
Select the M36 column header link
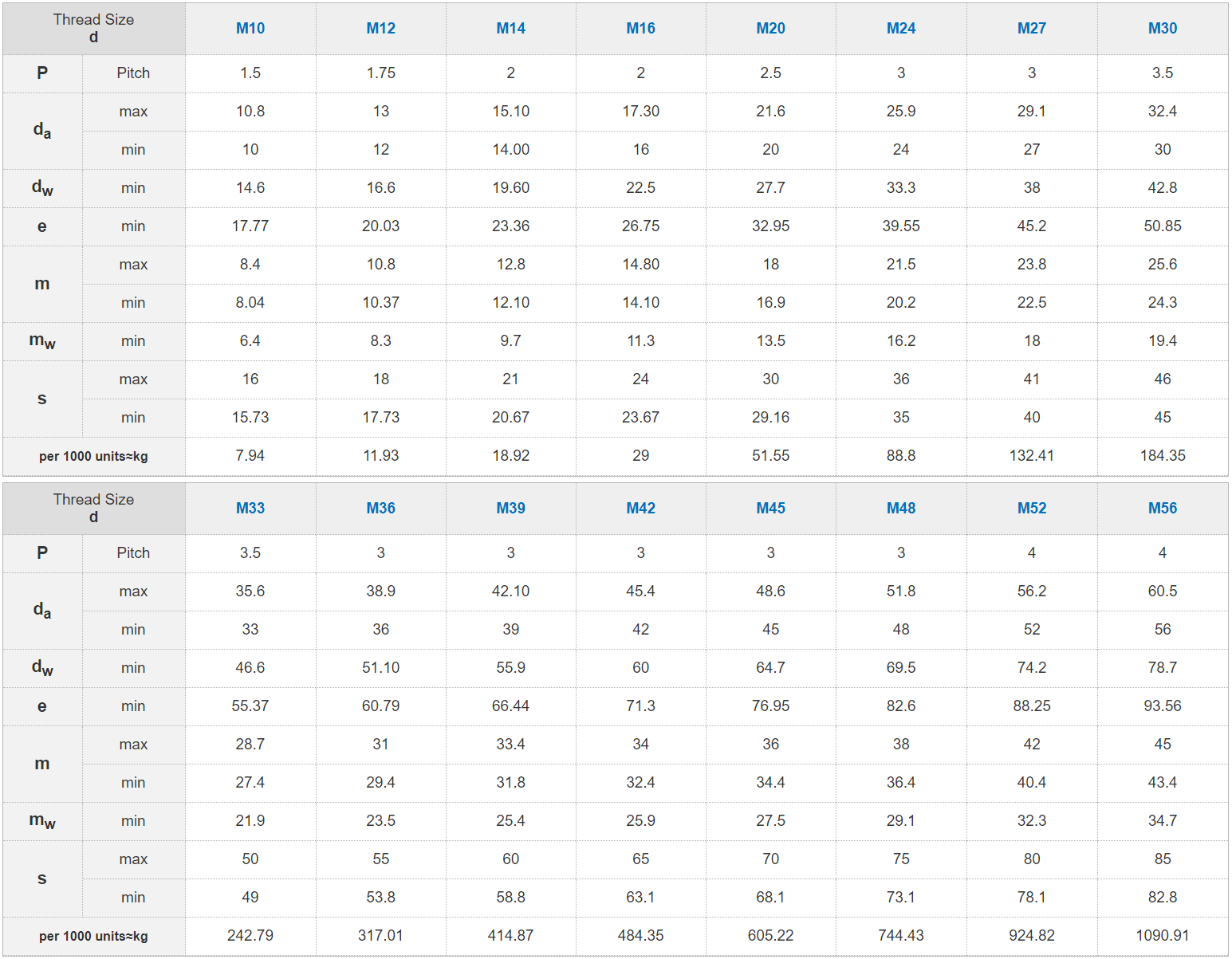[x=381, y=508]
